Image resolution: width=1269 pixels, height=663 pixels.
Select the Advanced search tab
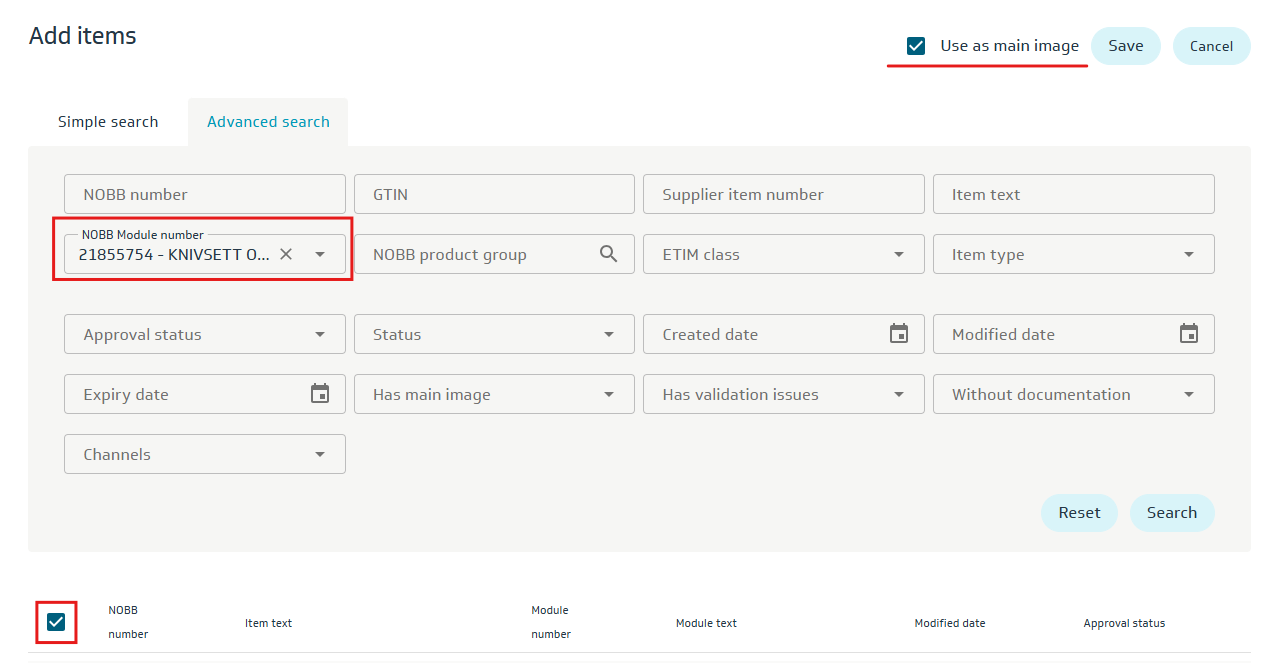coord(268,122)
